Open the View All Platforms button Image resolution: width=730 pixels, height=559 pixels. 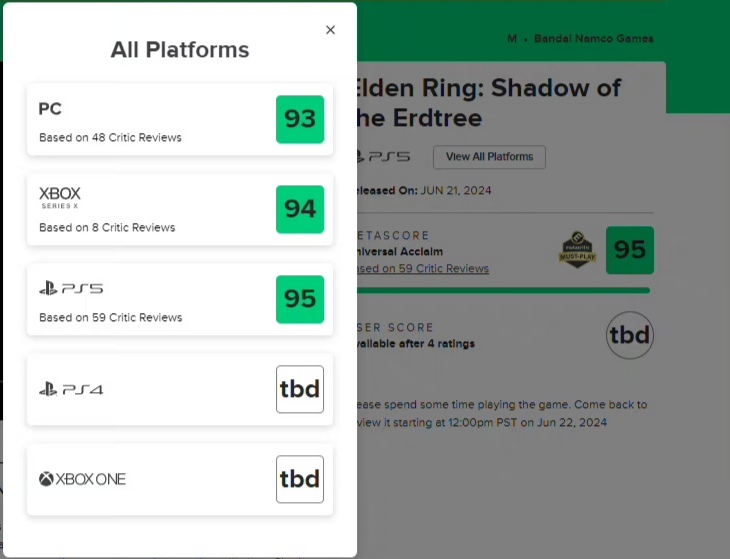click(489, 157)
